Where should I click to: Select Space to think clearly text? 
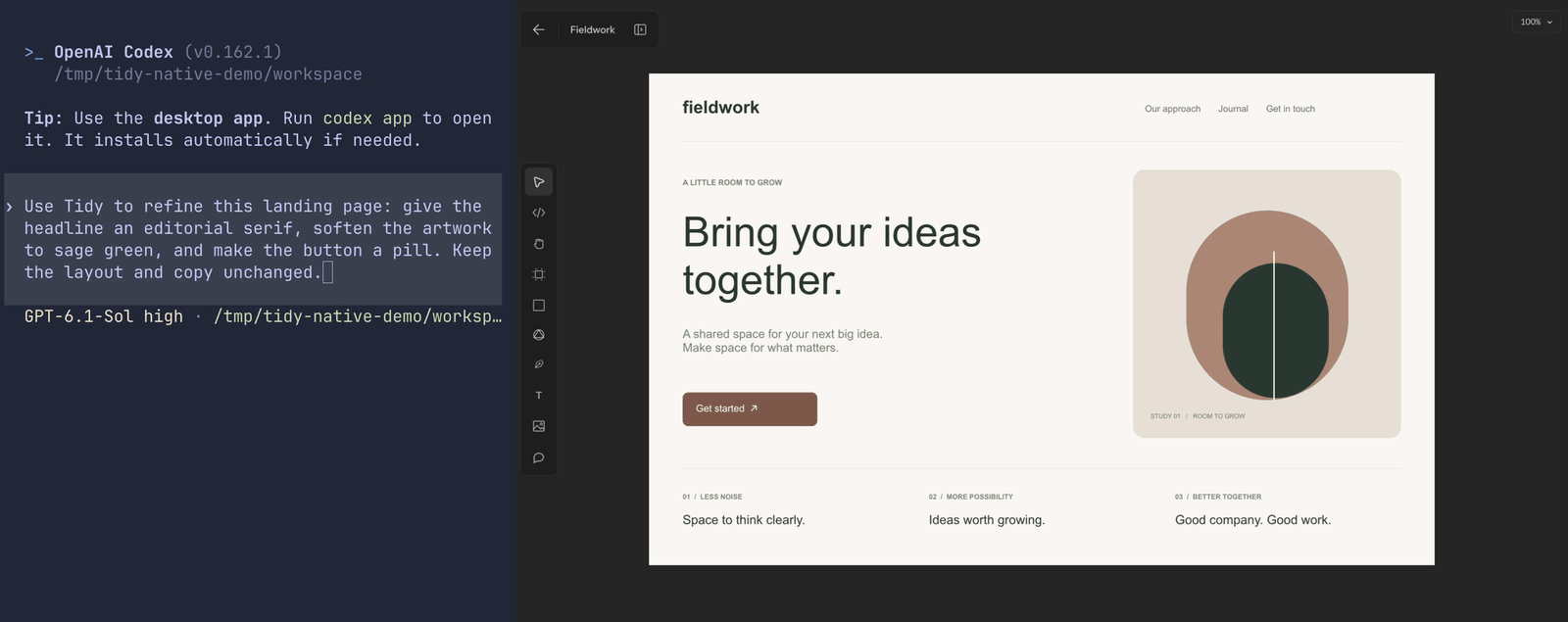(743, 520)
